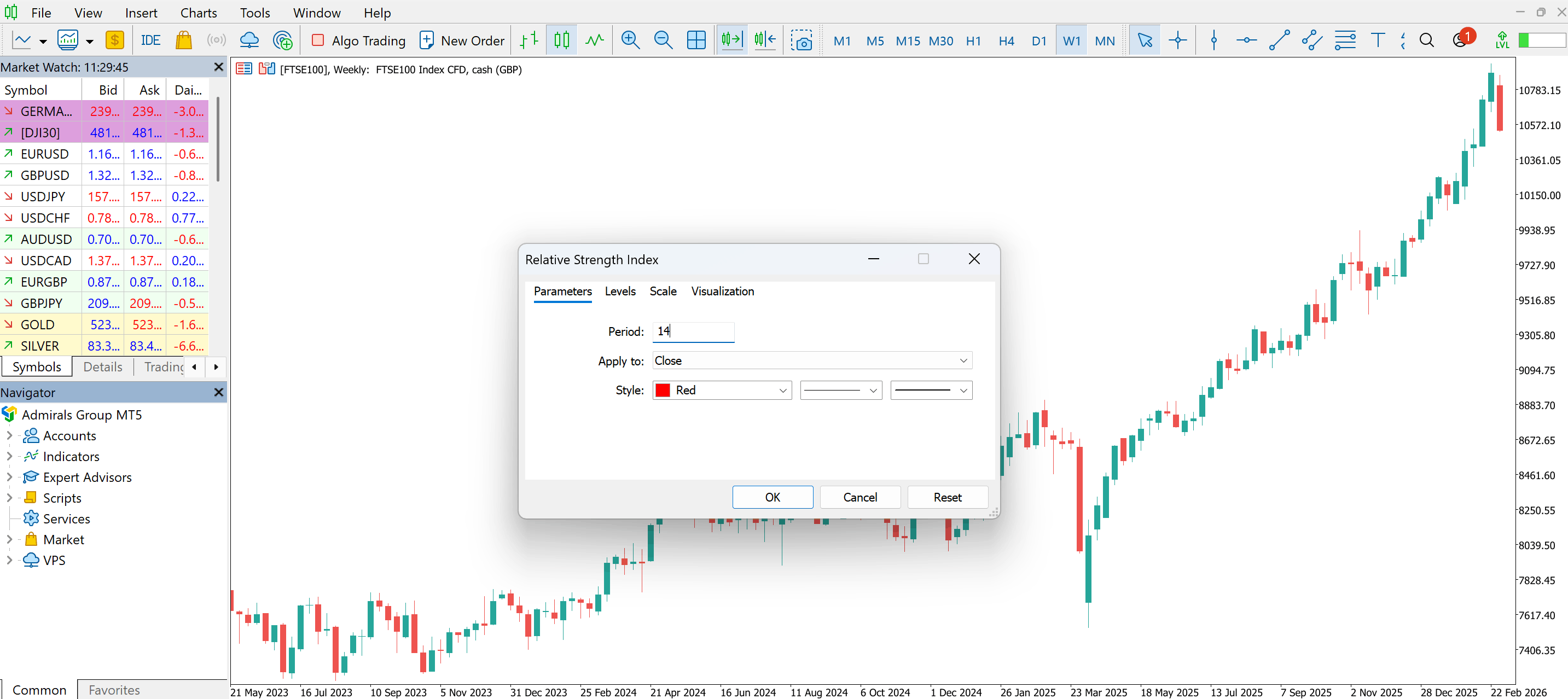The width and height of the screenshot is (1568, 699).
Task: Click the red color swatch
Action: click(x=663, y=391)
